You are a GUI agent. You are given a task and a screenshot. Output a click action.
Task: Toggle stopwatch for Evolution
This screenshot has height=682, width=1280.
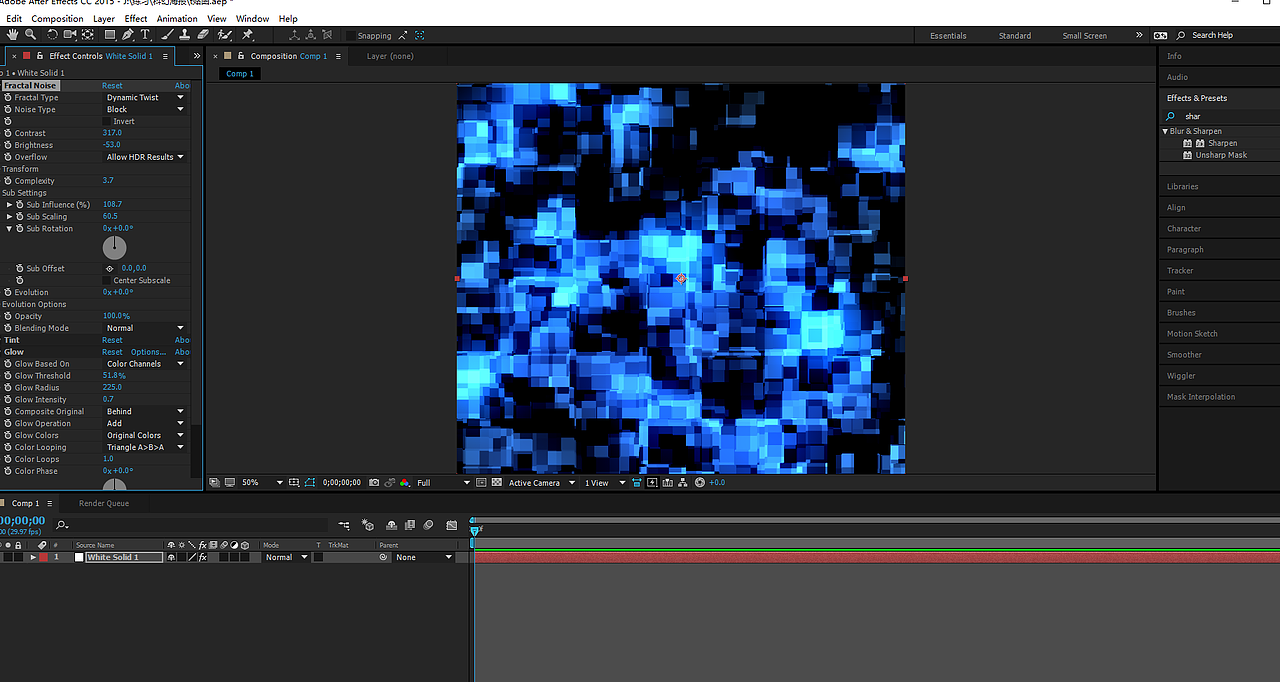pyautogui.click(x=8, y=292)
